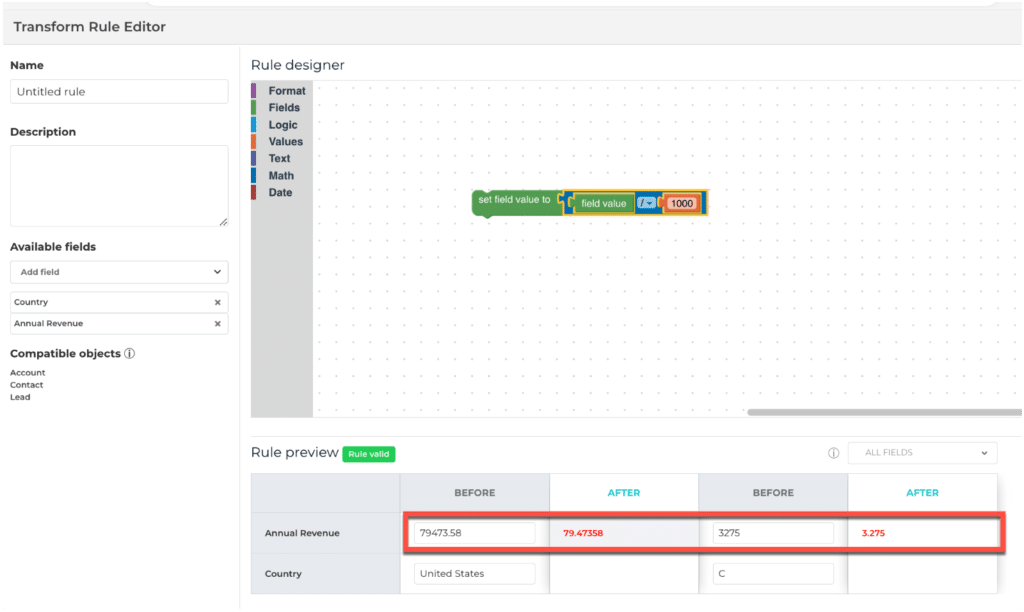Open the Add field dropdown
Viewport: 1024px width, 612px height.
tap(119, 272)
